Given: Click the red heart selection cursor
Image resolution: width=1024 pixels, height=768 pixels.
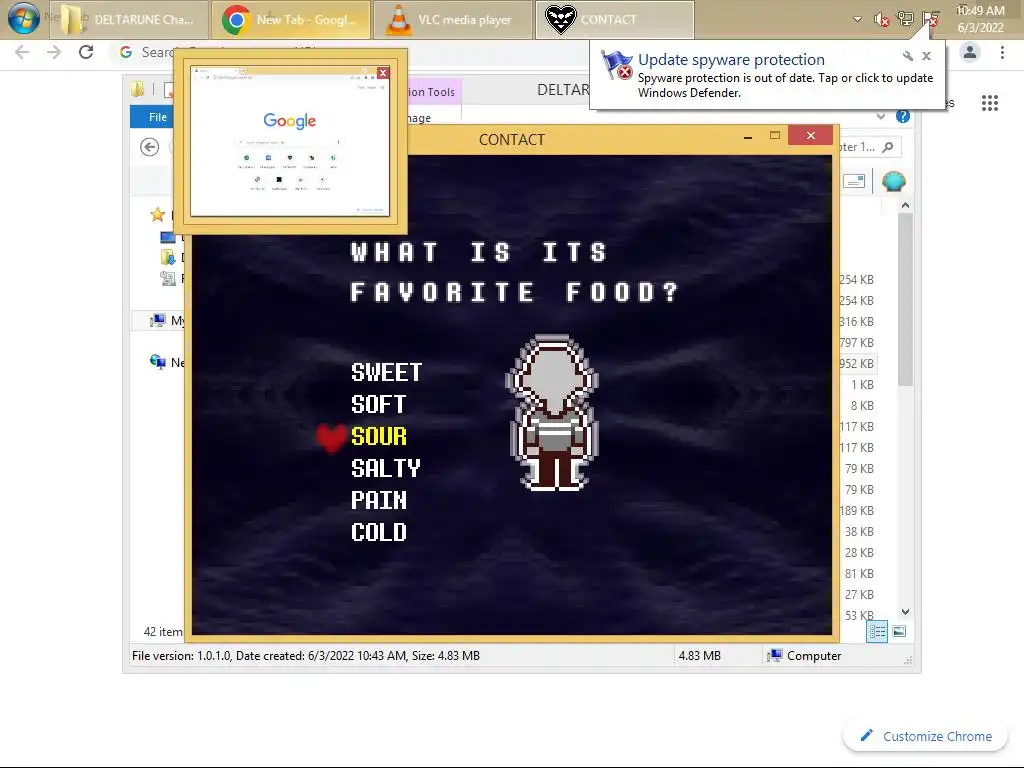Looking at the screenshot, I should [331, 438].
